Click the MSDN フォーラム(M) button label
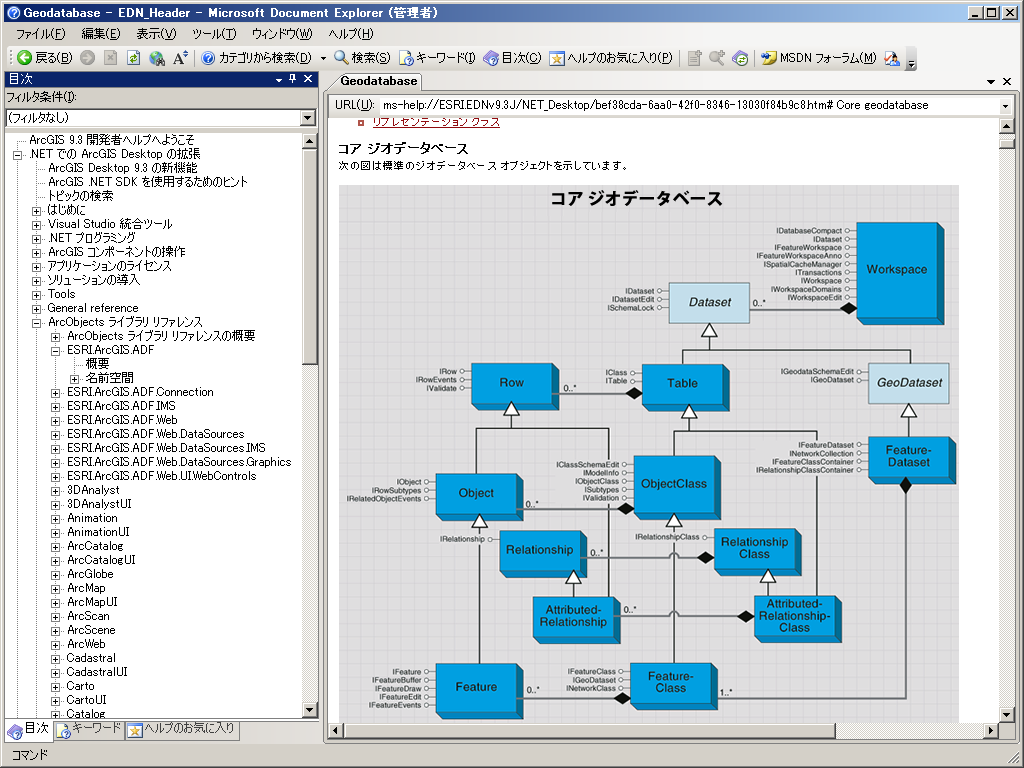Screen dimensions: 1024x768 828,58
